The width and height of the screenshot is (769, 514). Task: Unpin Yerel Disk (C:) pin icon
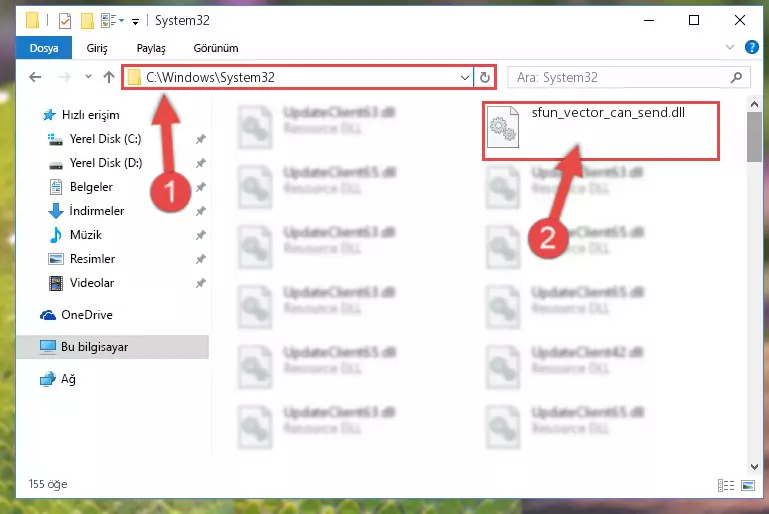[x=200, y=139]
